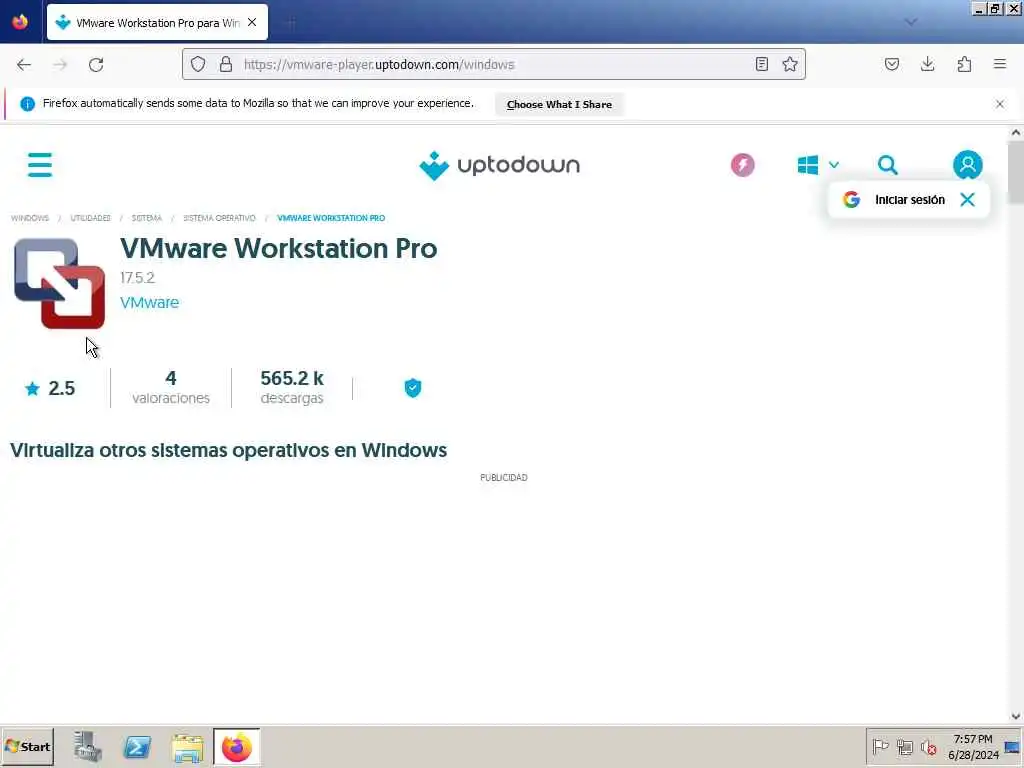Image resolution: width=1024 pixels, height=768 pixels.
Task: Select the VMware Workstation Pro tab
Action: [157, 23]
